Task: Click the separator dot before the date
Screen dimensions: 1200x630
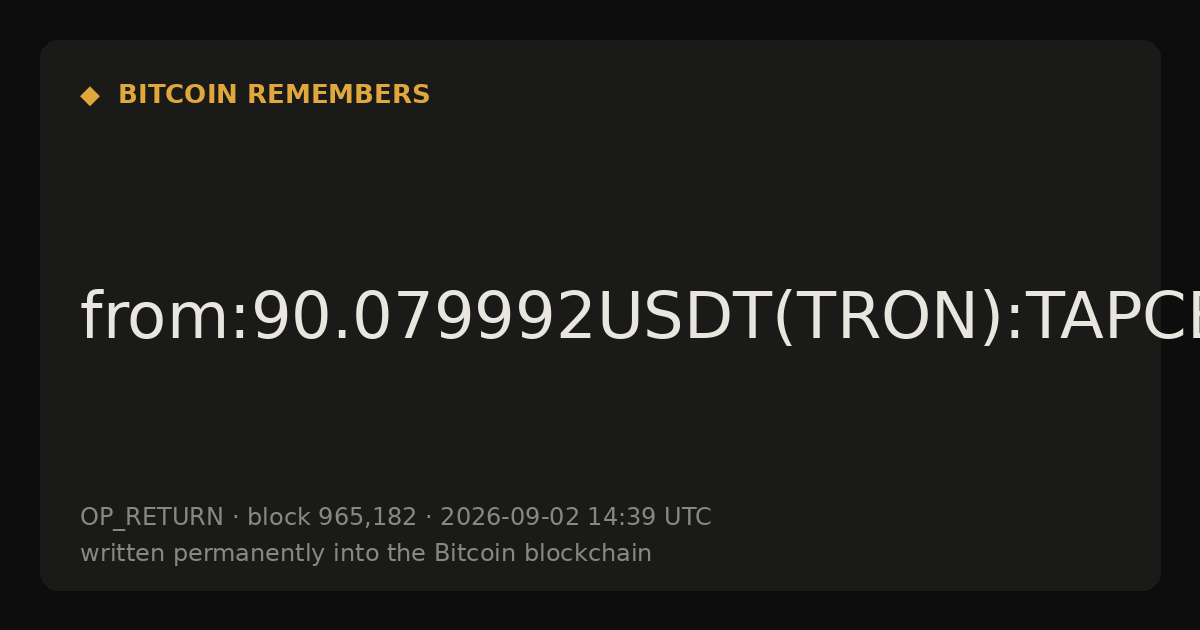Action: coord(428,518)
